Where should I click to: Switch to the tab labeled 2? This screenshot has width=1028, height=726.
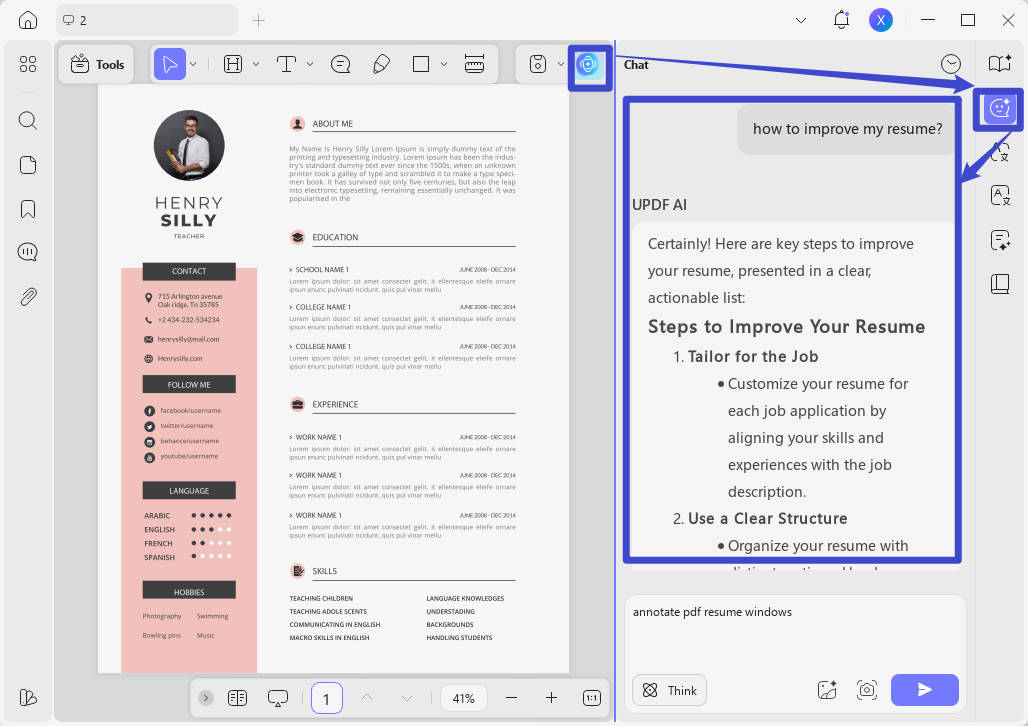click(x=147, y=20)
